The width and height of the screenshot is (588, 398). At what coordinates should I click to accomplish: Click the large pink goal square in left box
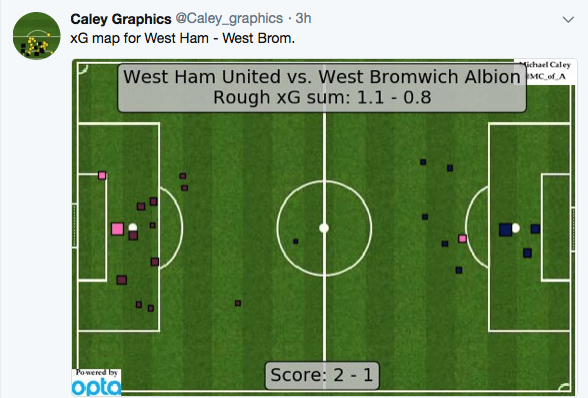click(117, 229)
